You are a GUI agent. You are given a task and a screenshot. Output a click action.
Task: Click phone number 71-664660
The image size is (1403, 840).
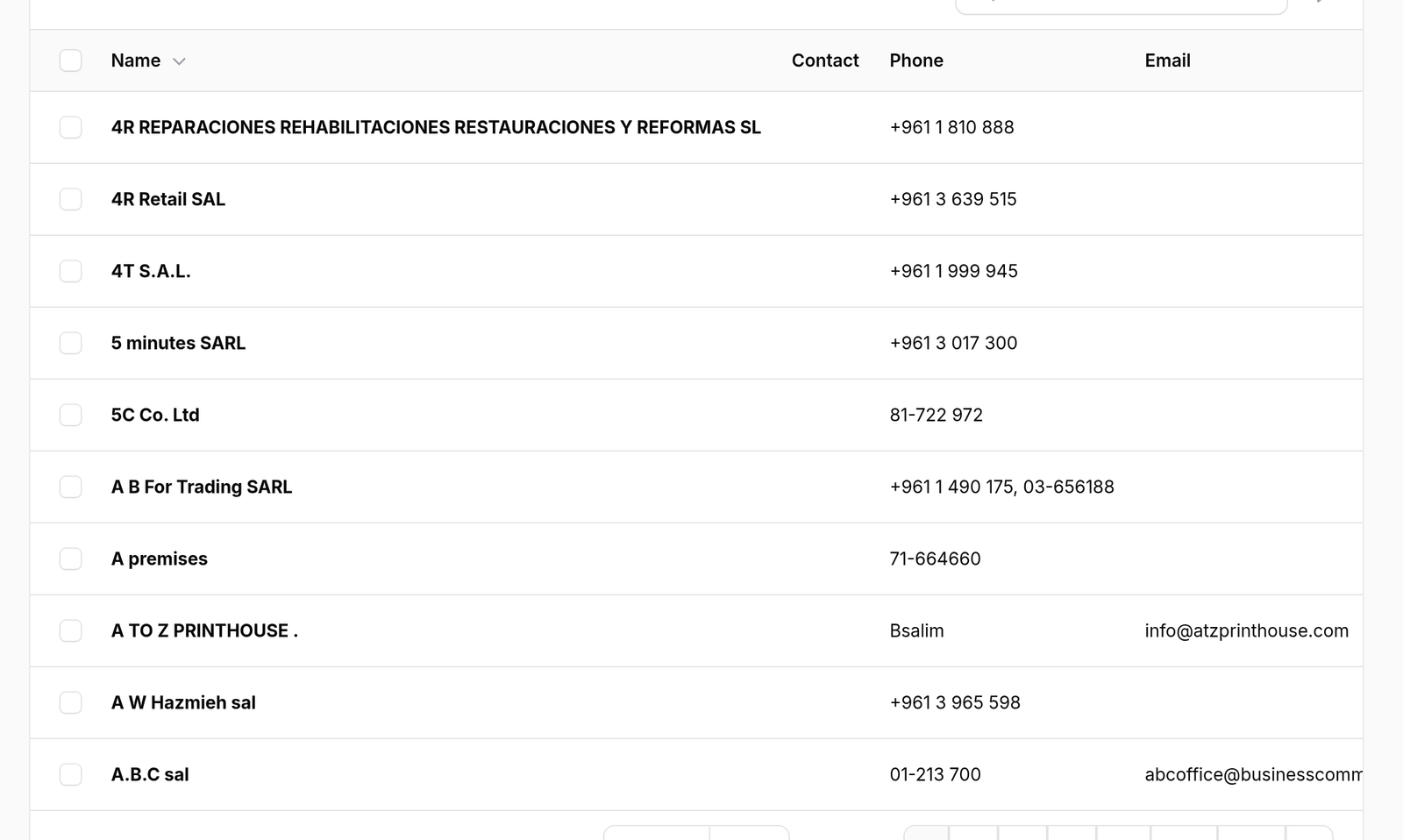coord(935,559)
